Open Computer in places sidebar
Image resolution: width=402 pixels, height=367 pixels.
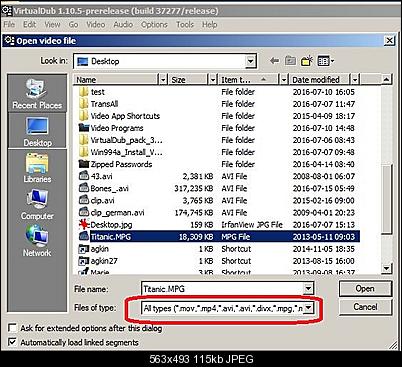coord(37,205)
